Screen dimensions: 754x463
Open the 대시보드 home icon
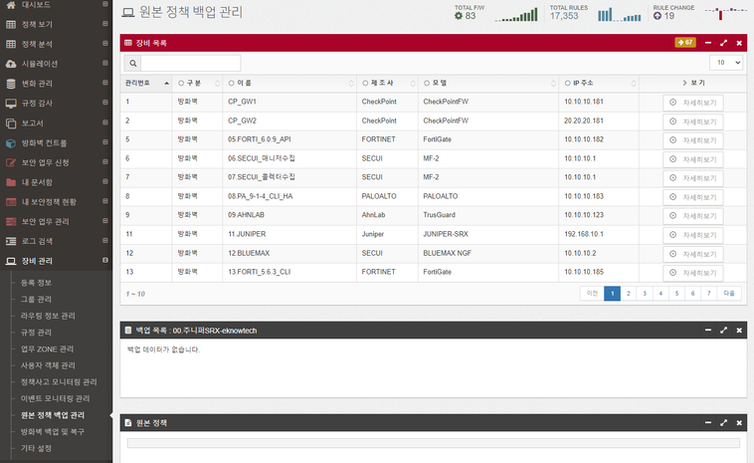coord(11,4)
